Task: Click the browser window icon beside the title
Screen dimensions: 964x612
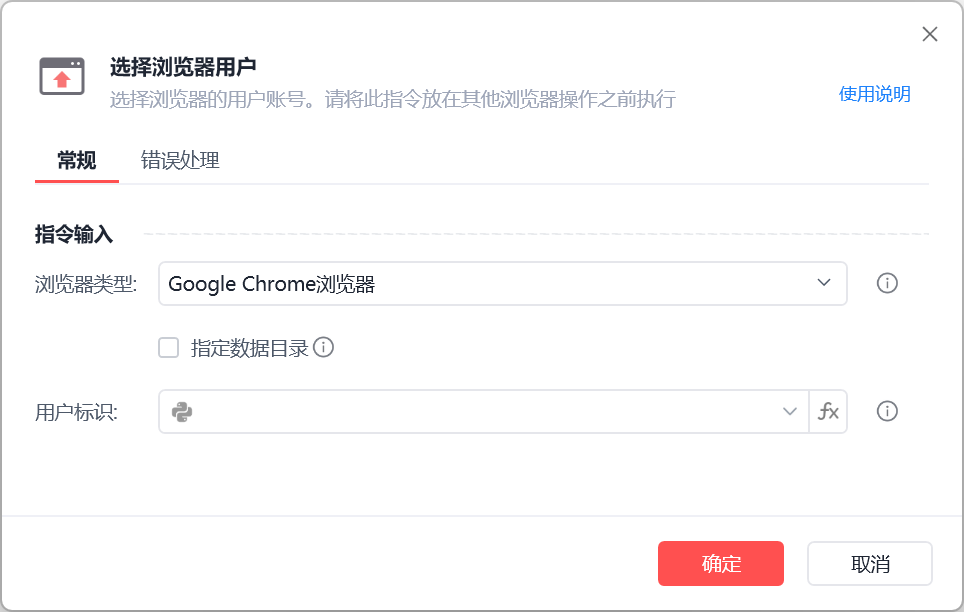Action: coord(62,76)
